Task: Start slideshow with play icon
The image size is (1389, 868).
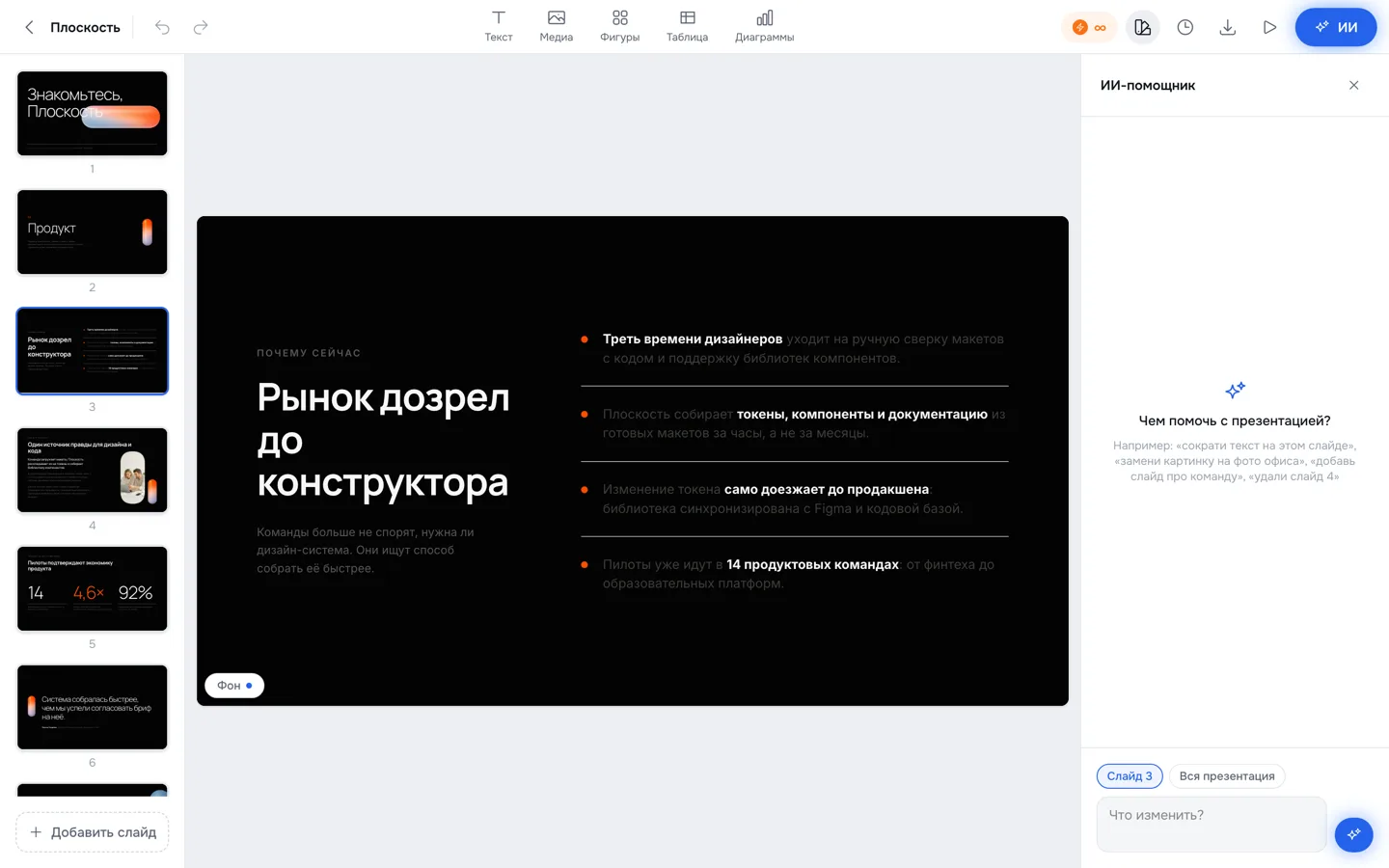Action: [1270, 27]
